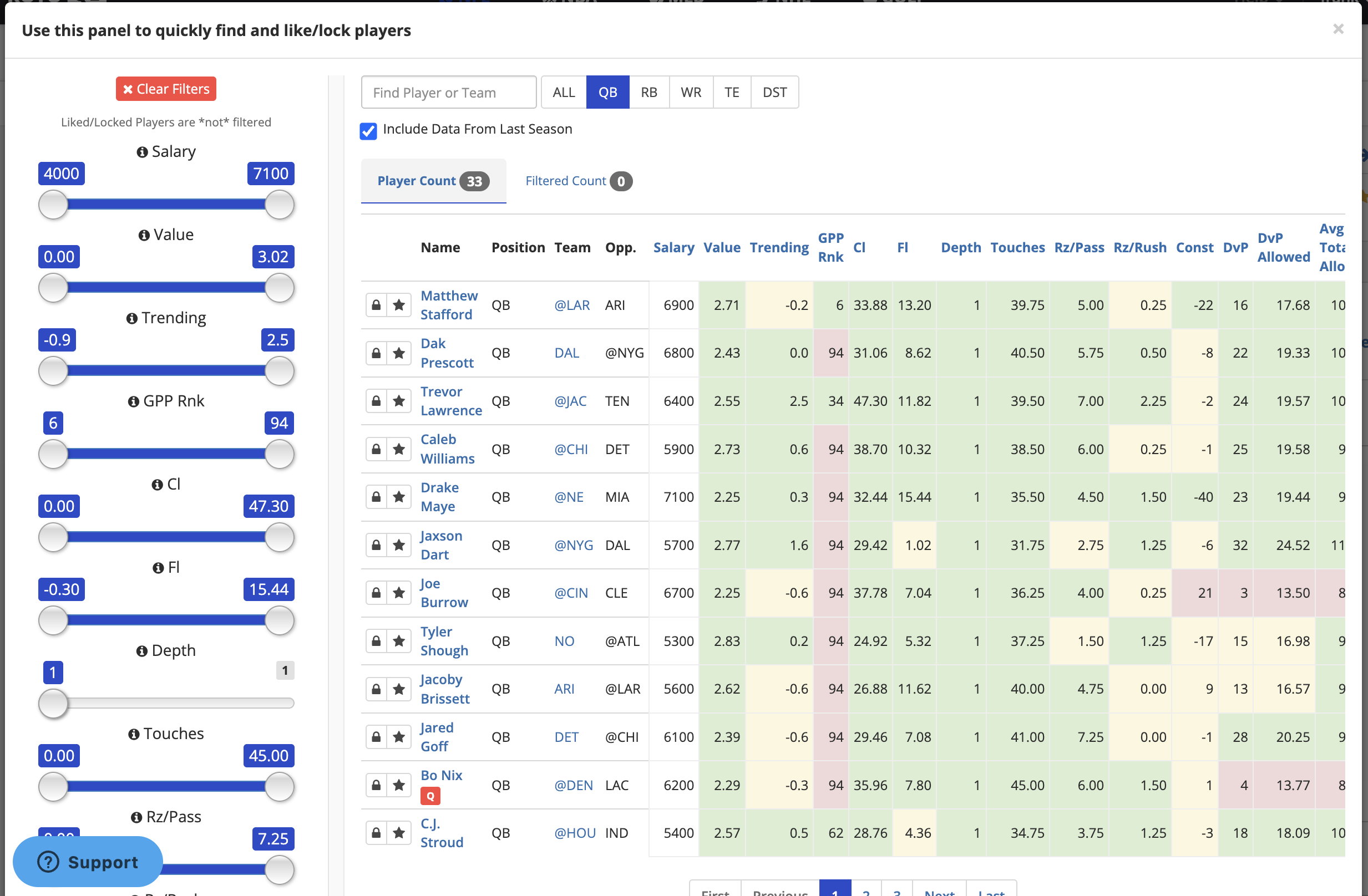The image size is (1368, 896).
Task: Click the Salary slider maximum handle
Action: [x=280, y=205]
